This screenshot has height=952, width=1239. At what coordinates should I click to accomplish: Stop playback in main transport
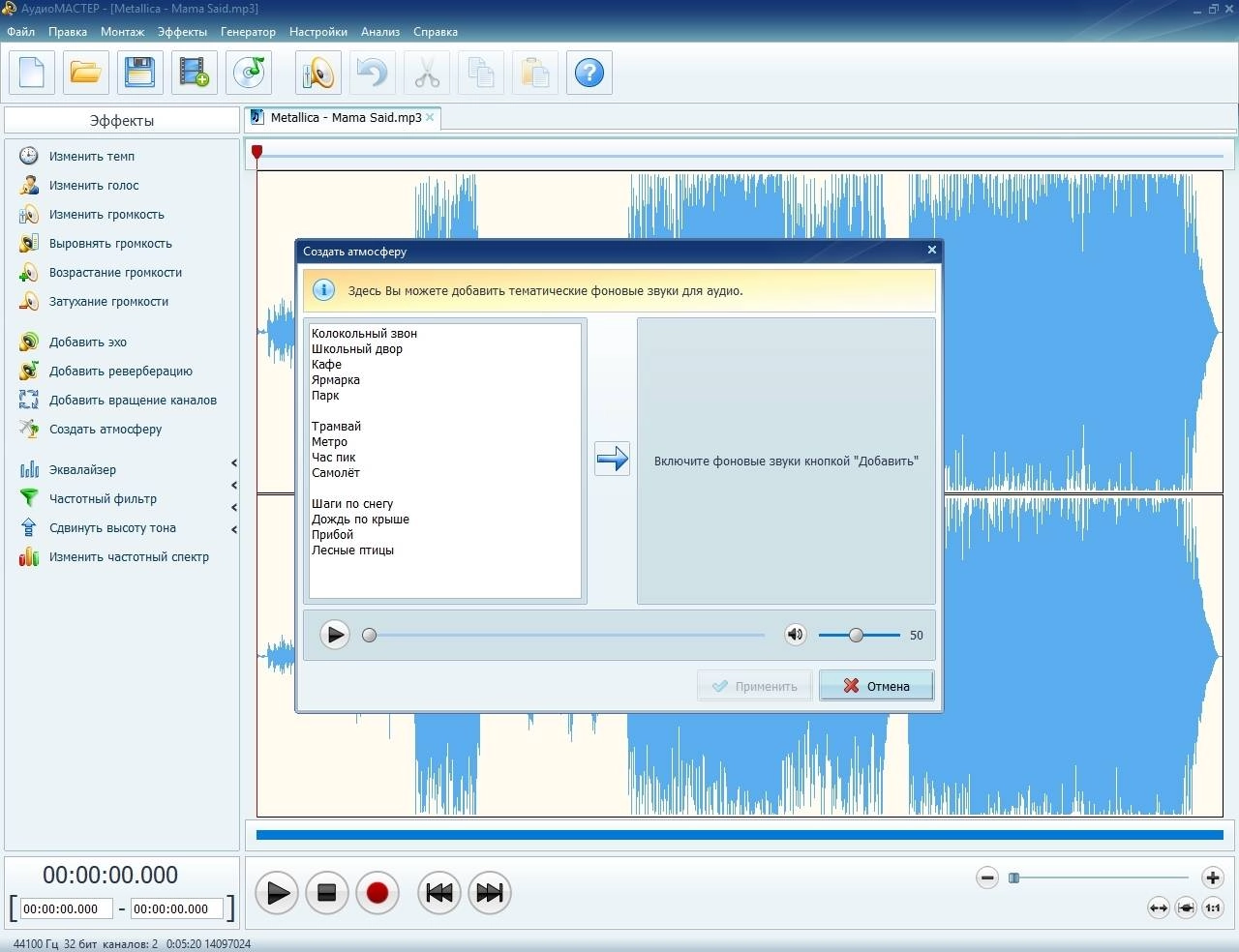point(327,892)
